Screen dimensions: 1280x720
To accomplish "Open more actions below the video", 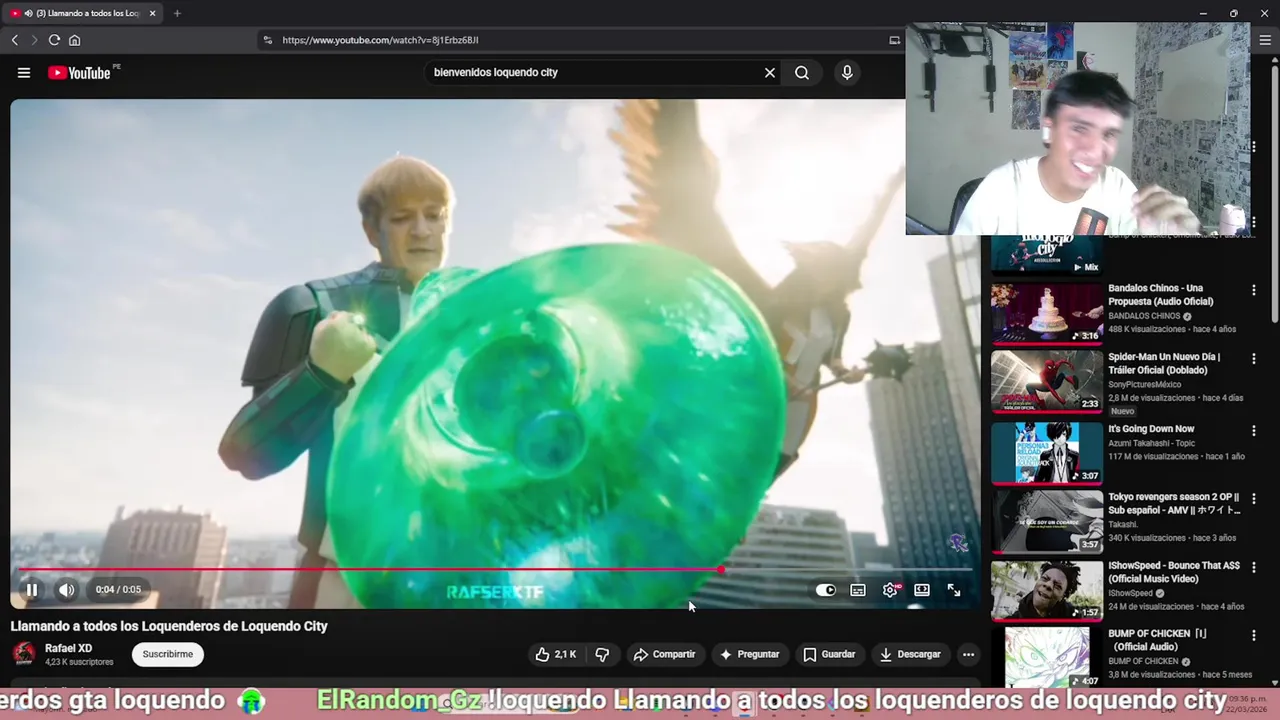I will [x=968, y=654].
